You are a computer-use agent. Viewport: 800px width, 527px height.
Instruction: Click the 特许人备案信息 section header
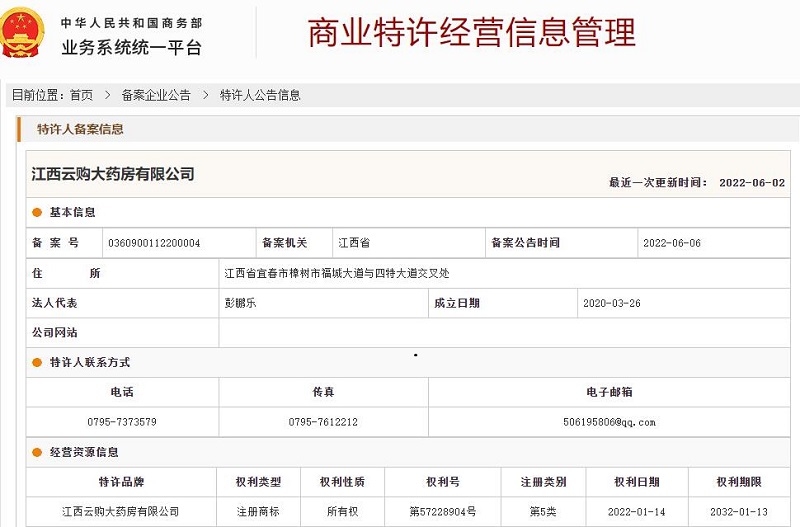(x=80, y=129)
